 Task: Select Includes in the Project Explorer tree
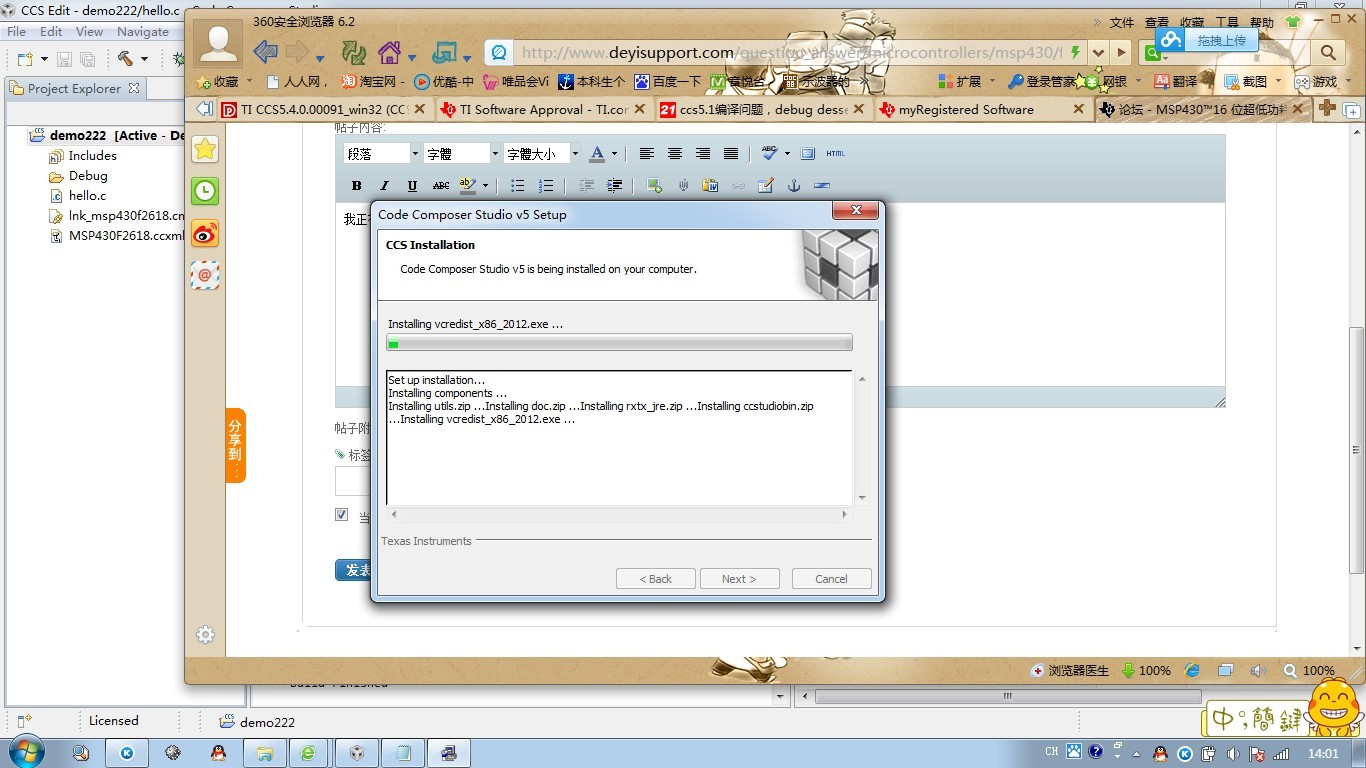[x=92, y=156]
